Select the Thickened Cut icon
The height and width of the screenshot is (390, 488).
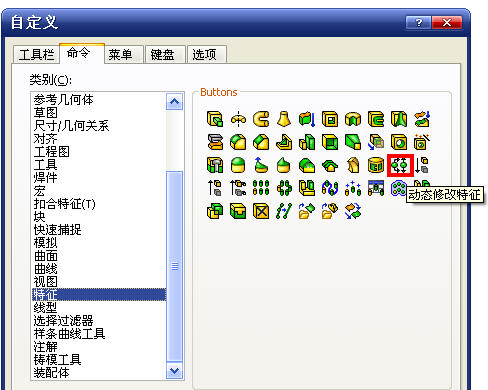[422, 119]
